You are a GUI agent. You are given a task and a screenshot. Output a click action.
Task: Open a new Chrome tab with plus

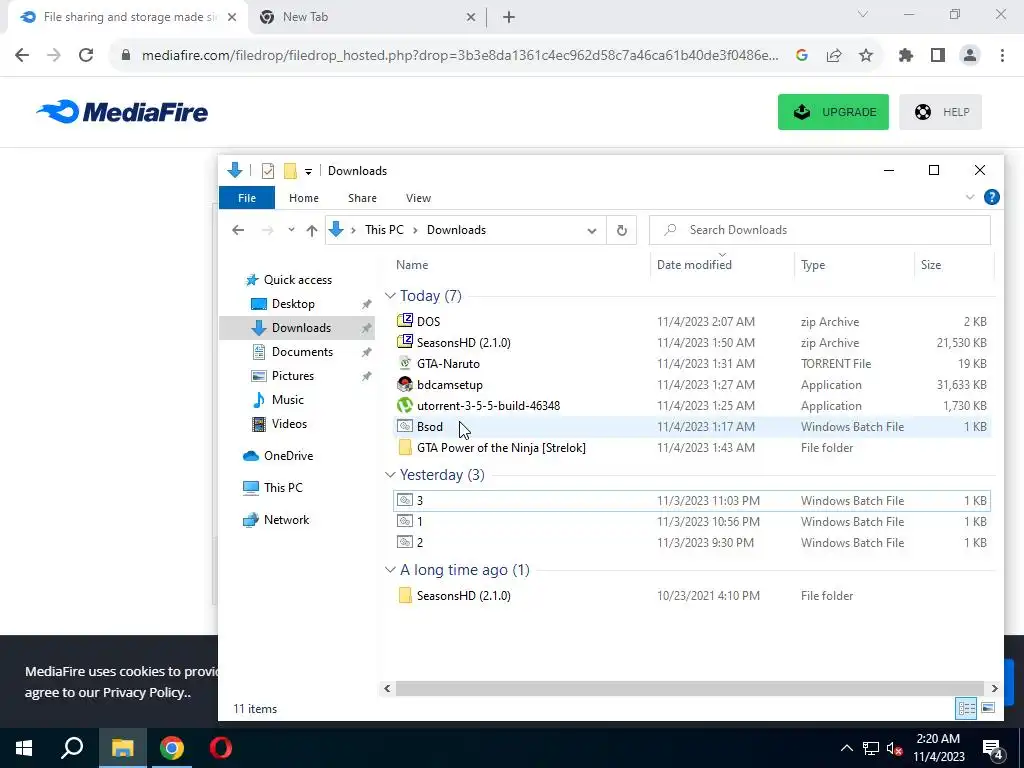click(x=509, y=18)
